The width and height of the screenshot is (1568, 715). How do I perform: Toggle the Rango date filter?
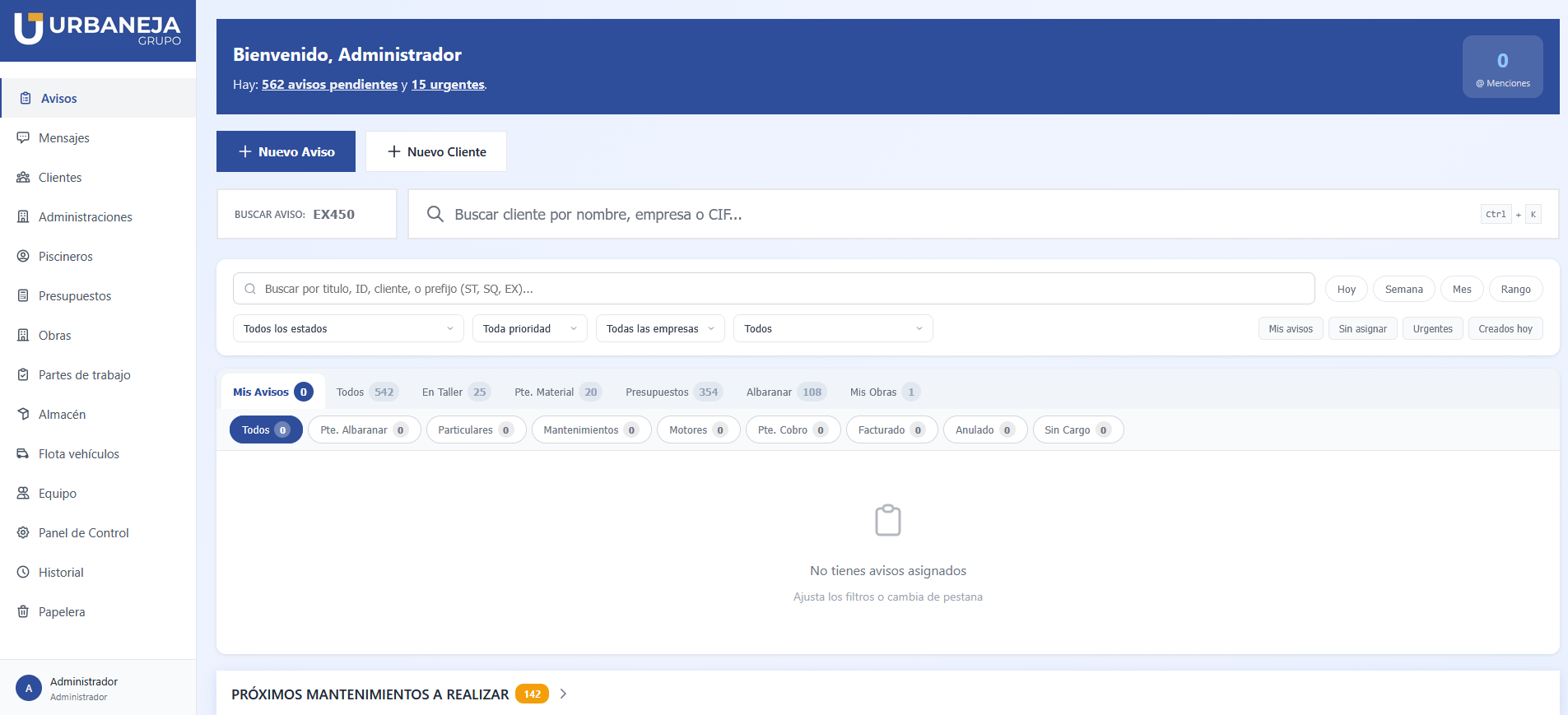[1515, 289]
